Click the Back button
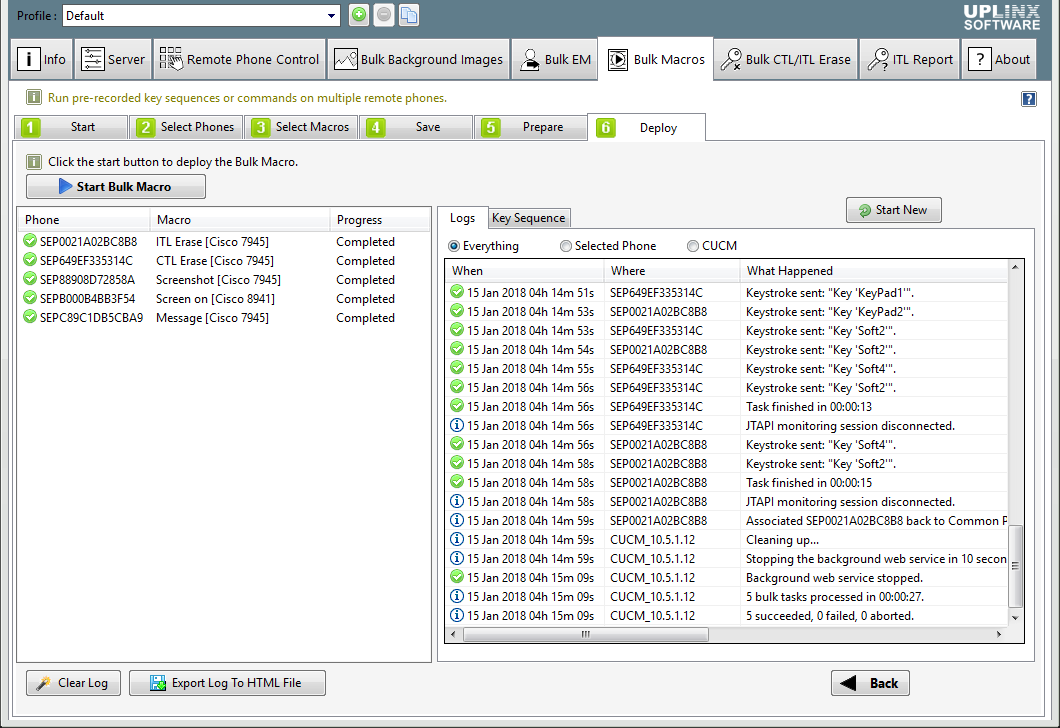The height and width of the screenshot is (728, 1060). (x=870, y=683)
